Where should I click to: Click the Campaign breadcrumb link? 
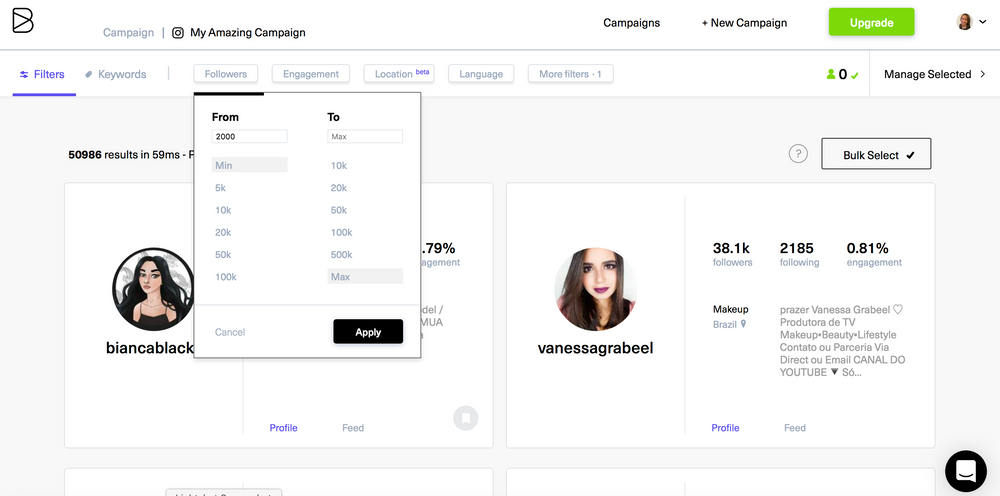128,33
